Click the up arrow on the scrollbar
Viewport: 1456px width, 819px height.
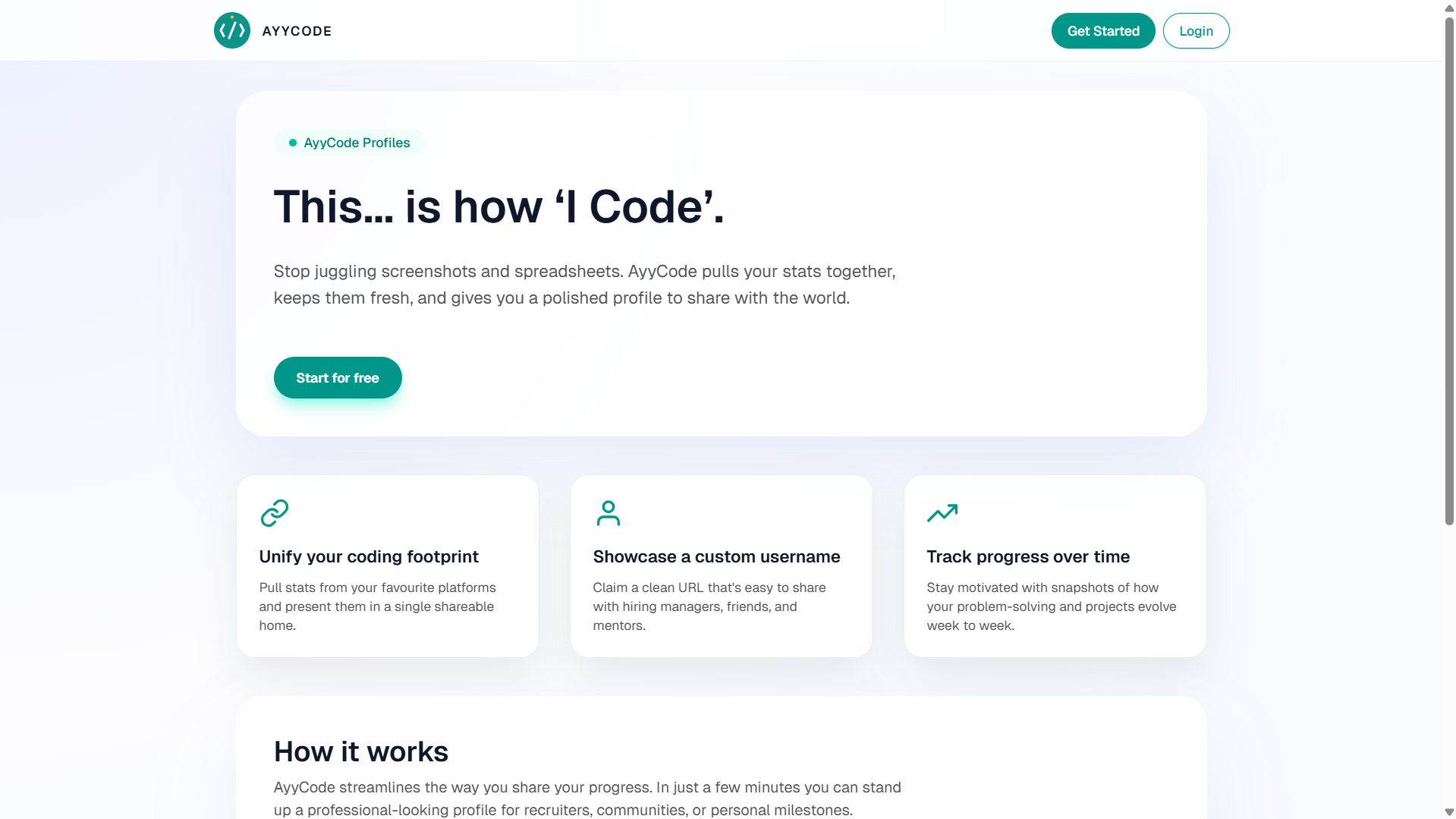(1448, 8)
